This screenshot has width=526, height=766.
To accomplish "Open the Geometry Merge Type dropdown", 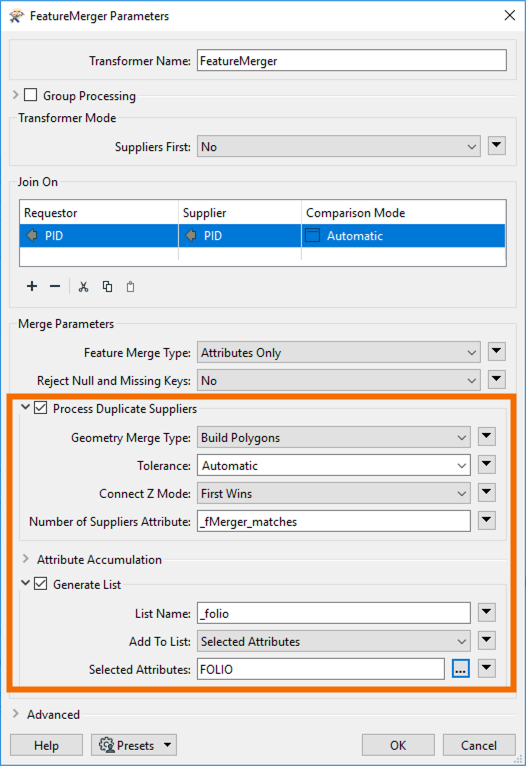I will pyautogui.click(x=334, y=438).
